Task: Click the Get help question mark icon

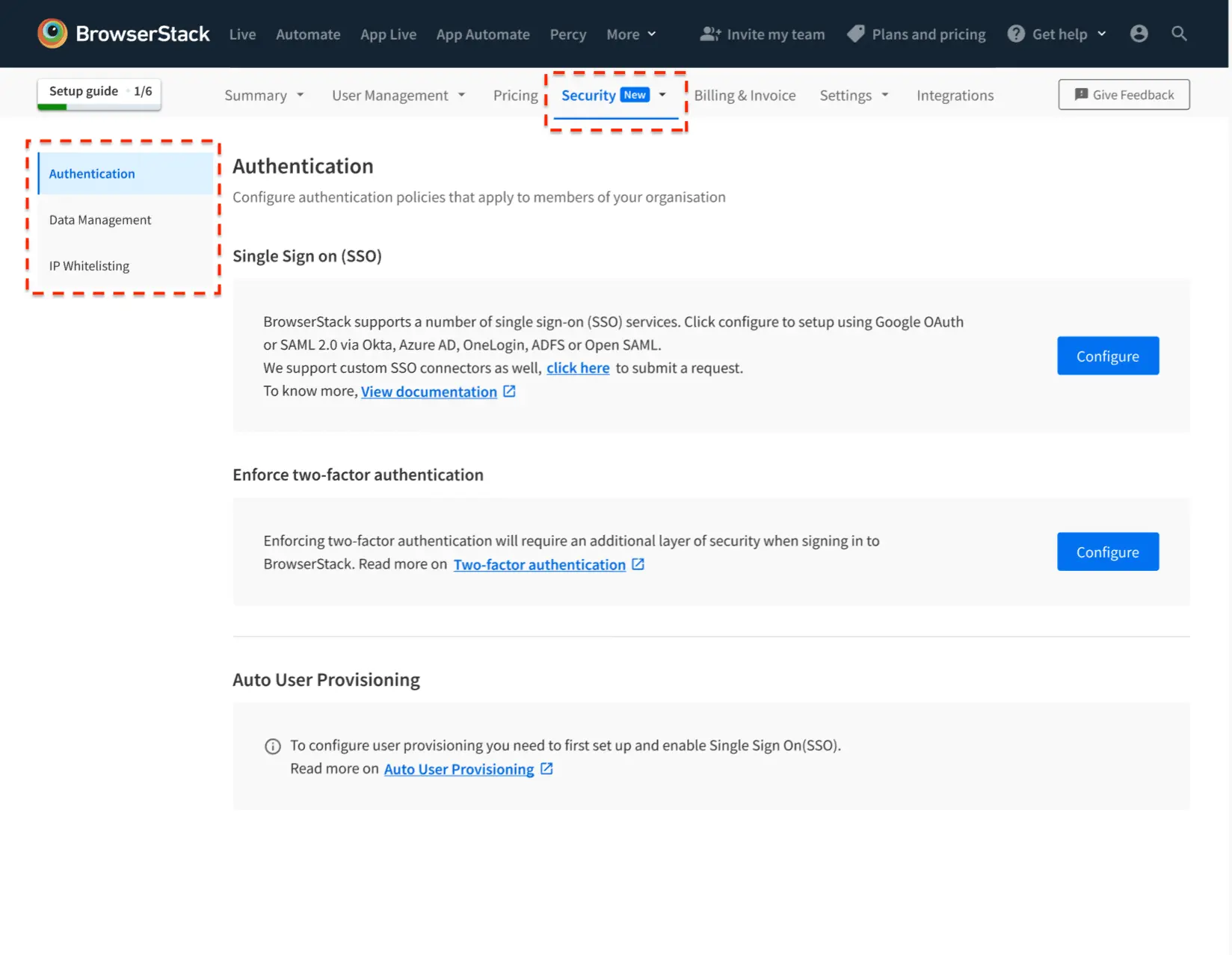Action: click(x=1016, y=34)
